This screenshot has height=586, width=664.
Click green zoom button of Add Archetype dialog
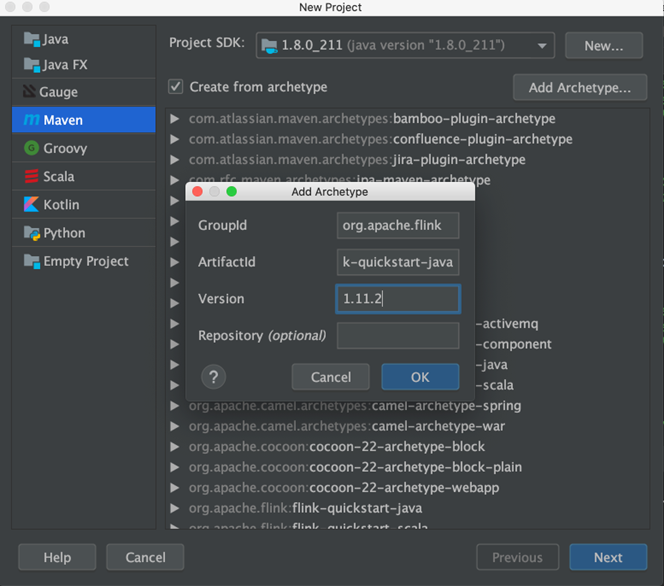point(232,191)
